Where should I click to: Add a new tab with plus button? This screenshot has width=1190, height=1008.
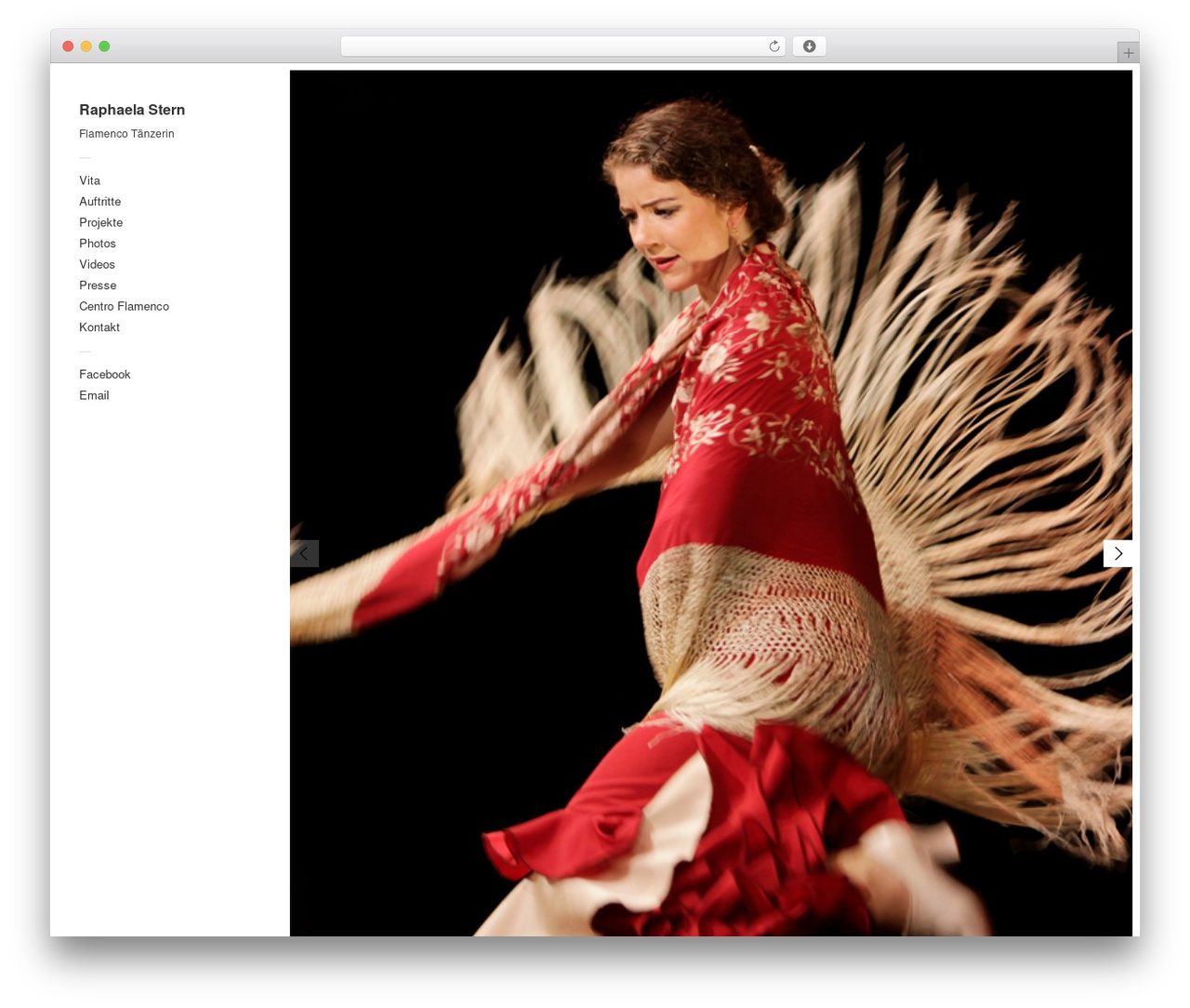click(1128, 53)
